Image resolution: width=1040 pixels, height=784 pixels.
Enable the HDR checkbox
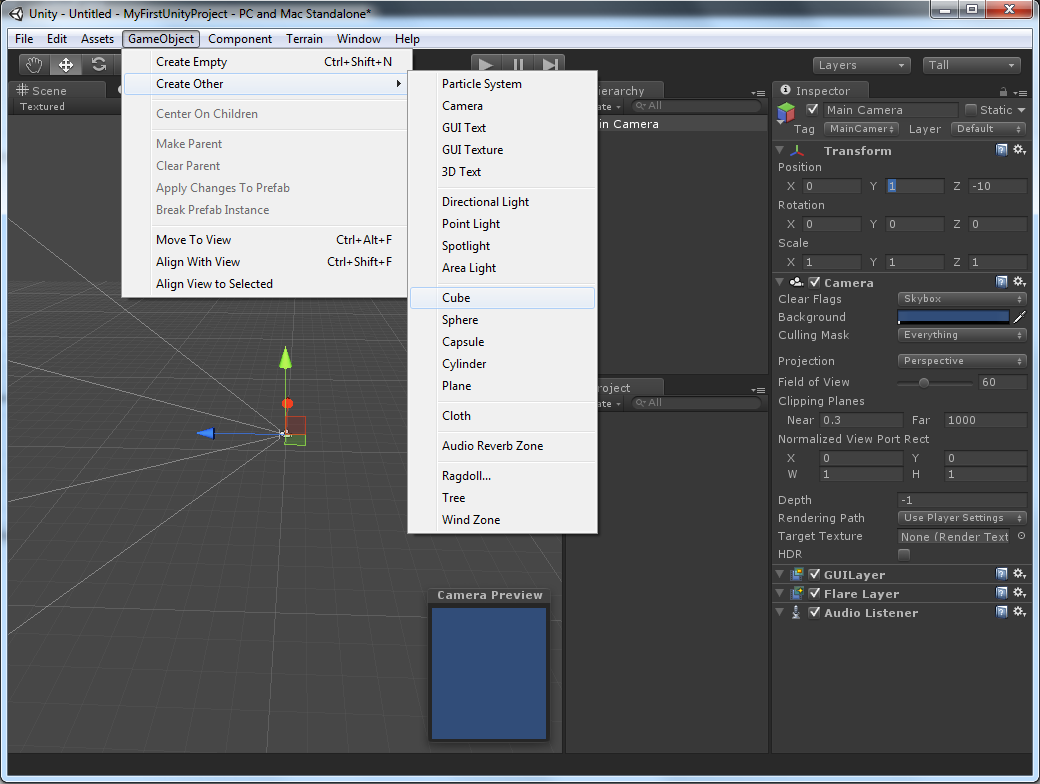pos(904,554)
